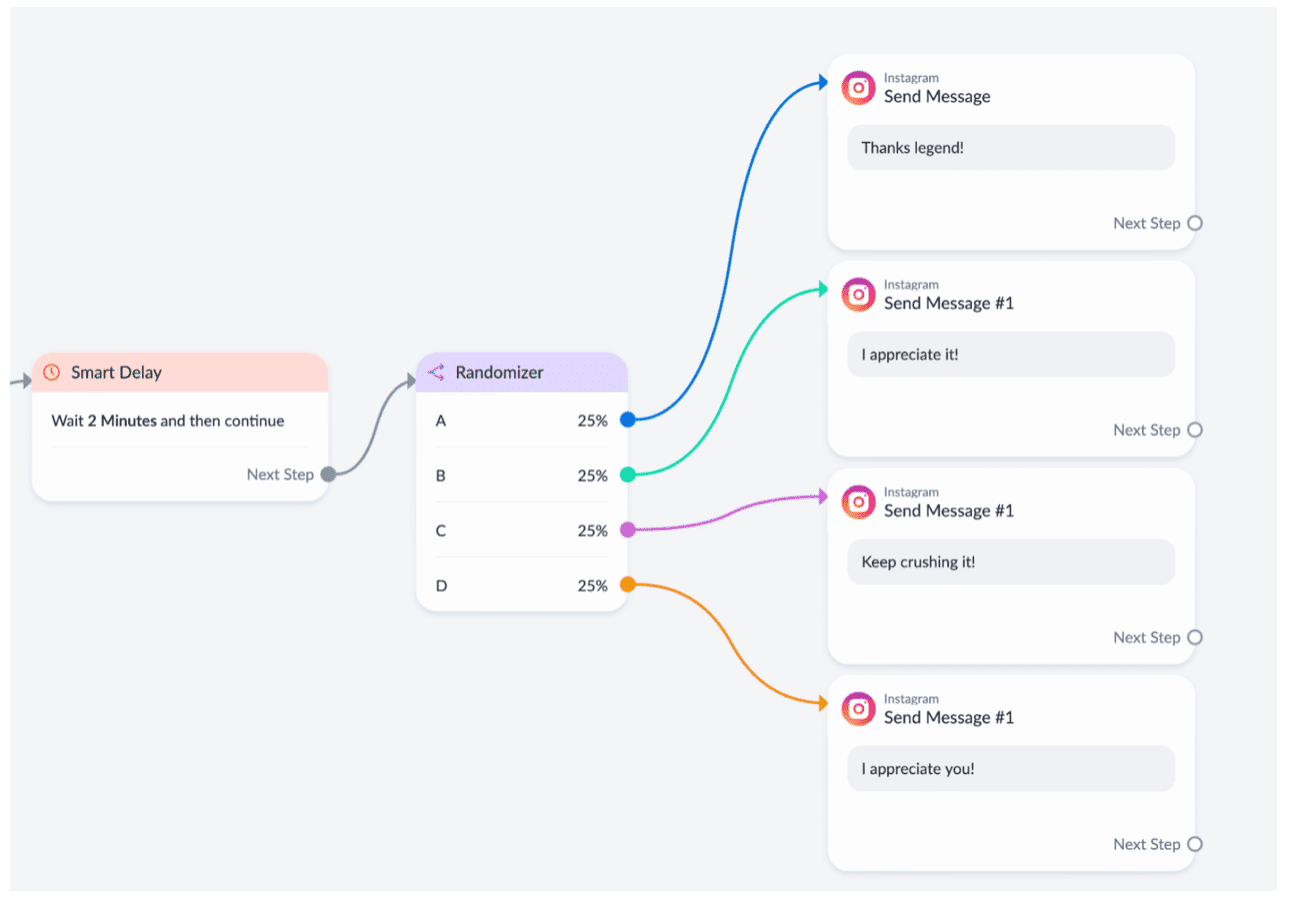Click the Smart Delay clock icon
Screen dimensions: 1292x902
pos(52,372)
